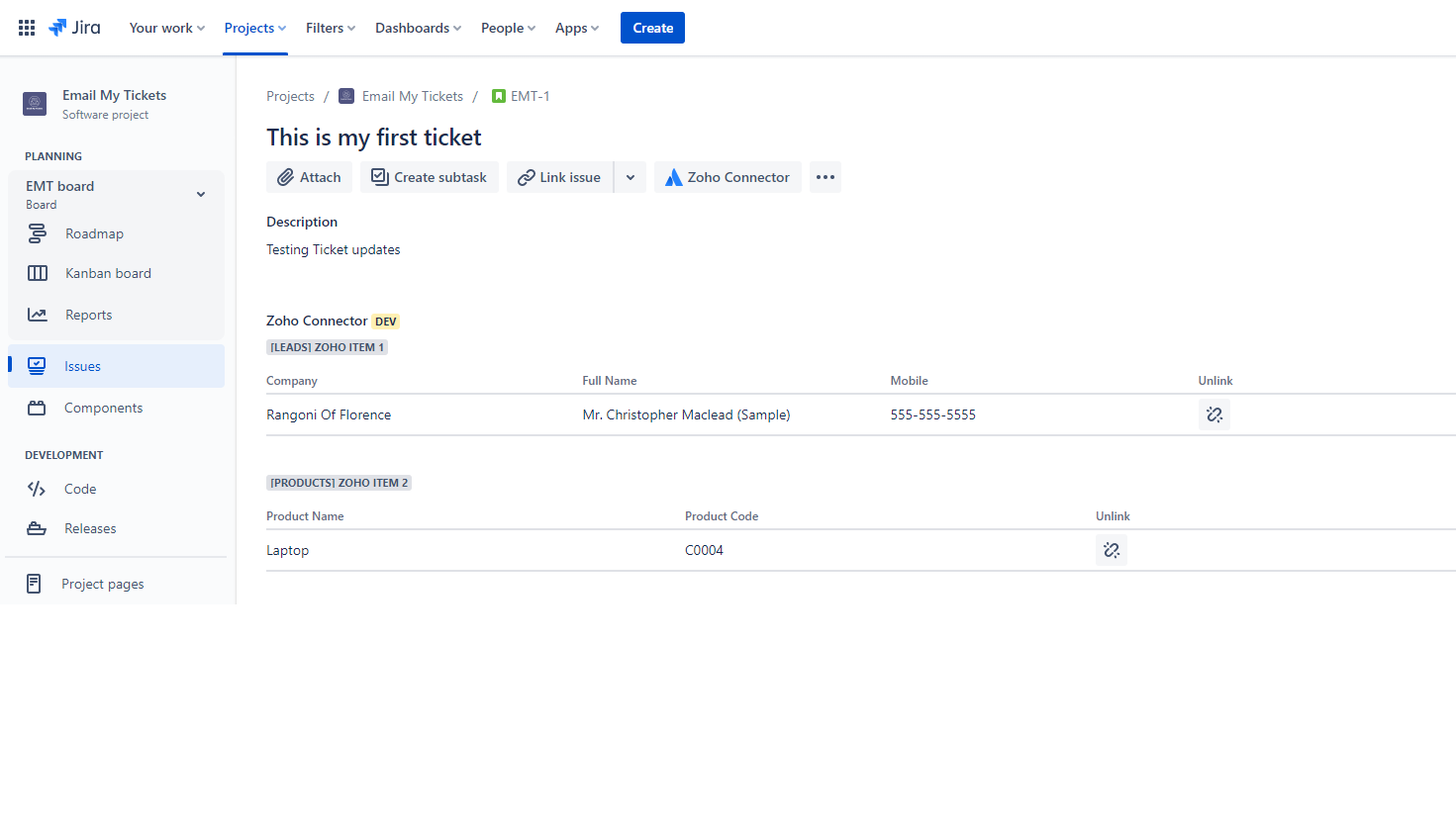Select Issues in the sidebar
Viewport: 1456px width, 828px height.
pyautogui.click(x=117, y=366)
